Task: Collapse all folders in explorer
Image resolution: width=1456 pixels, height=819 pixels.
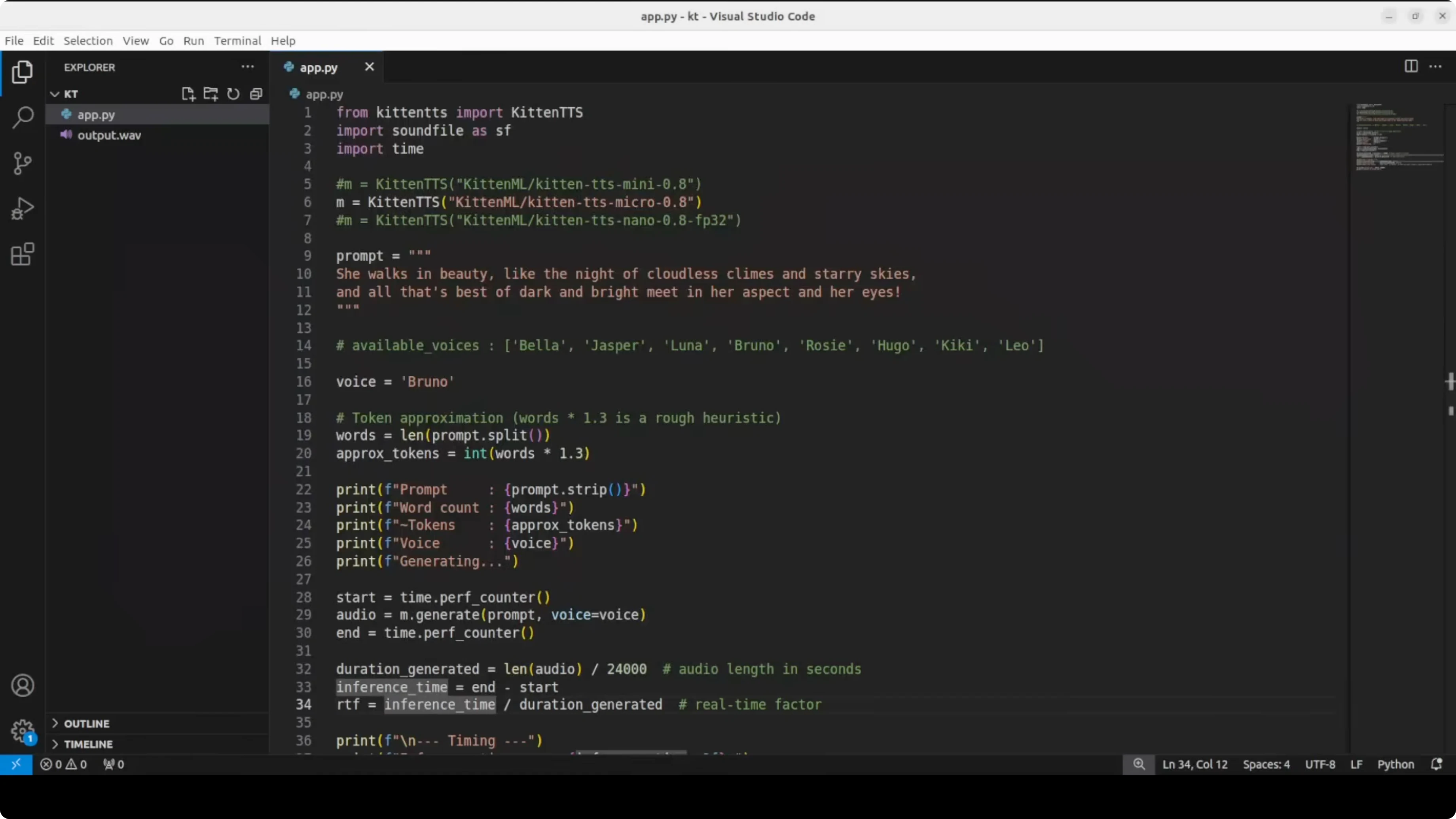Action: point(256,94)
